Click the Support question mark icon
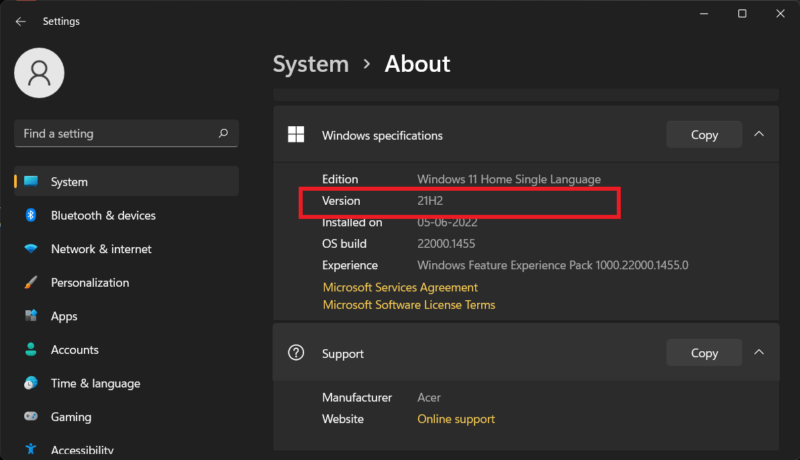Screen dimensions: 800x460 pos(296,352)
